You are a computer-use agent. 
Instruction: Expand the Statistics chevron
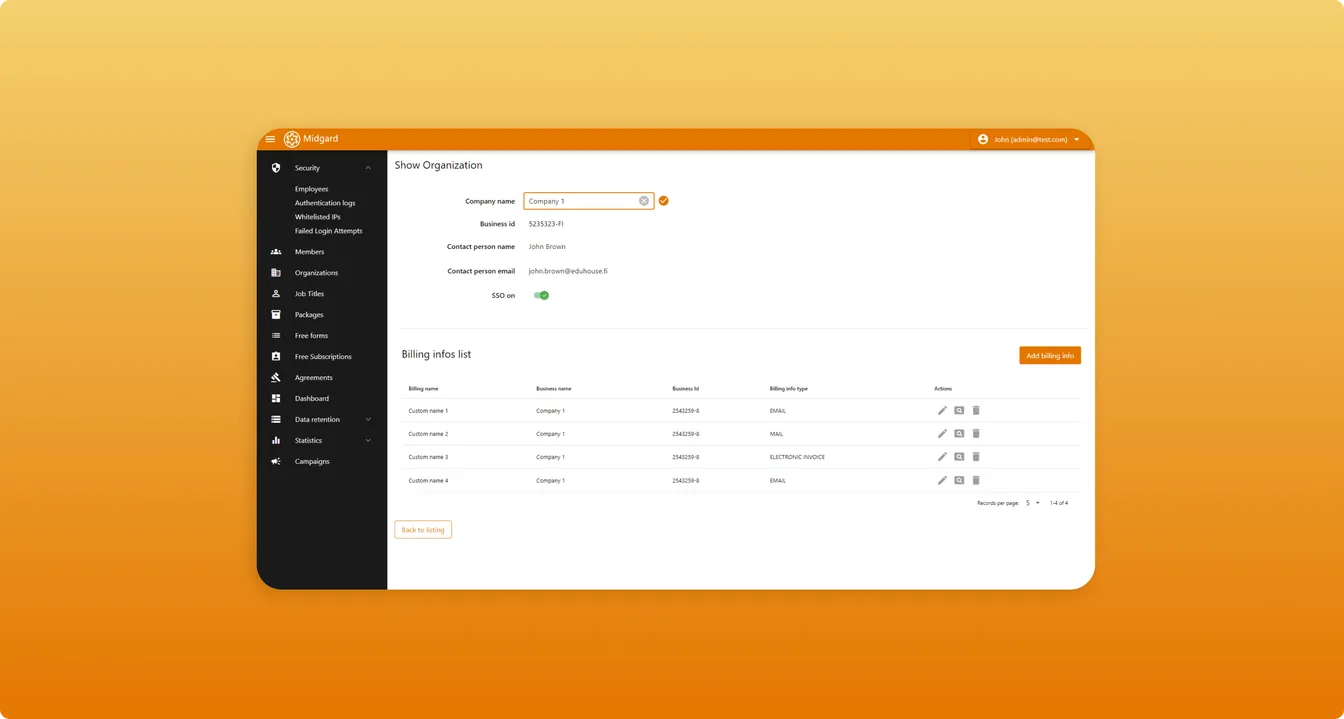[368, 441]
